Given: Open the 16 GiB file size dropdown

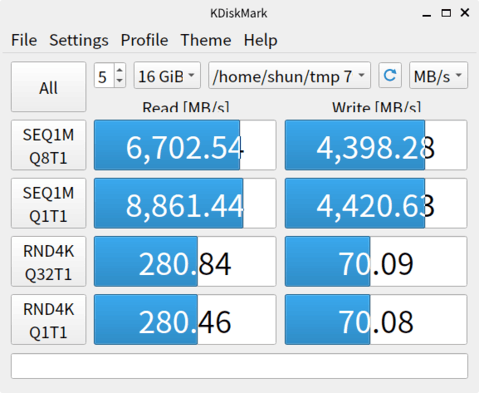Looking at the screenshot, I should [x=167, y=75].
